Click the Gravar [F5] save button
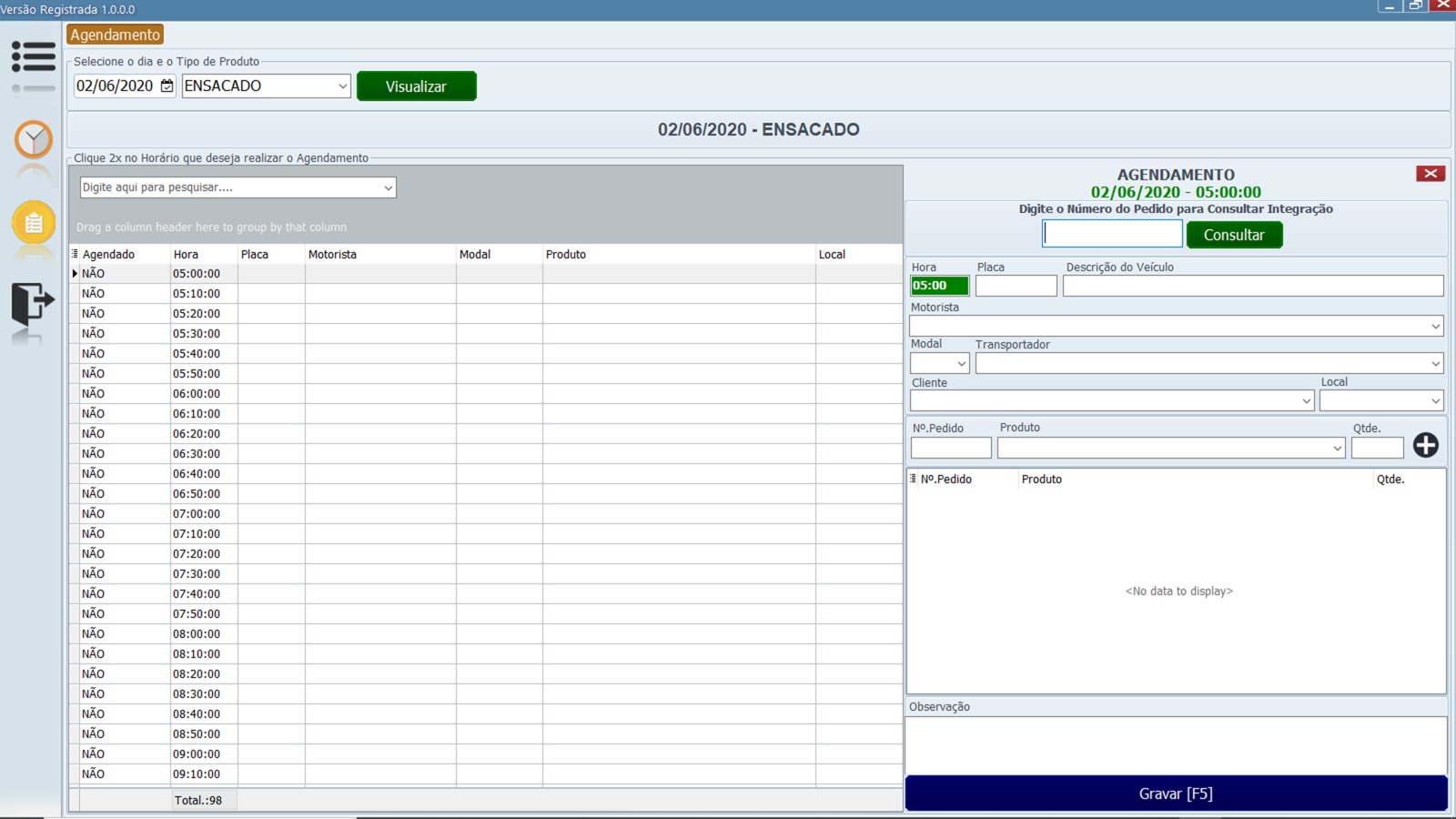The image size is (1456, 819). coord(1176,794)
